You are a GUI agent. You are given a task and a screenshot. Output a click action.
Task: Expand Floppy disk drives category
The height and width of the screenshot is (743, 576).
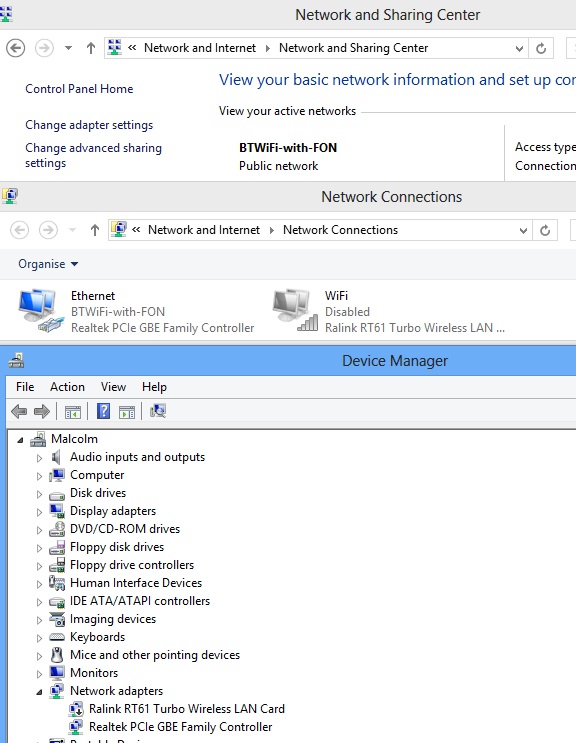(39, 548)
